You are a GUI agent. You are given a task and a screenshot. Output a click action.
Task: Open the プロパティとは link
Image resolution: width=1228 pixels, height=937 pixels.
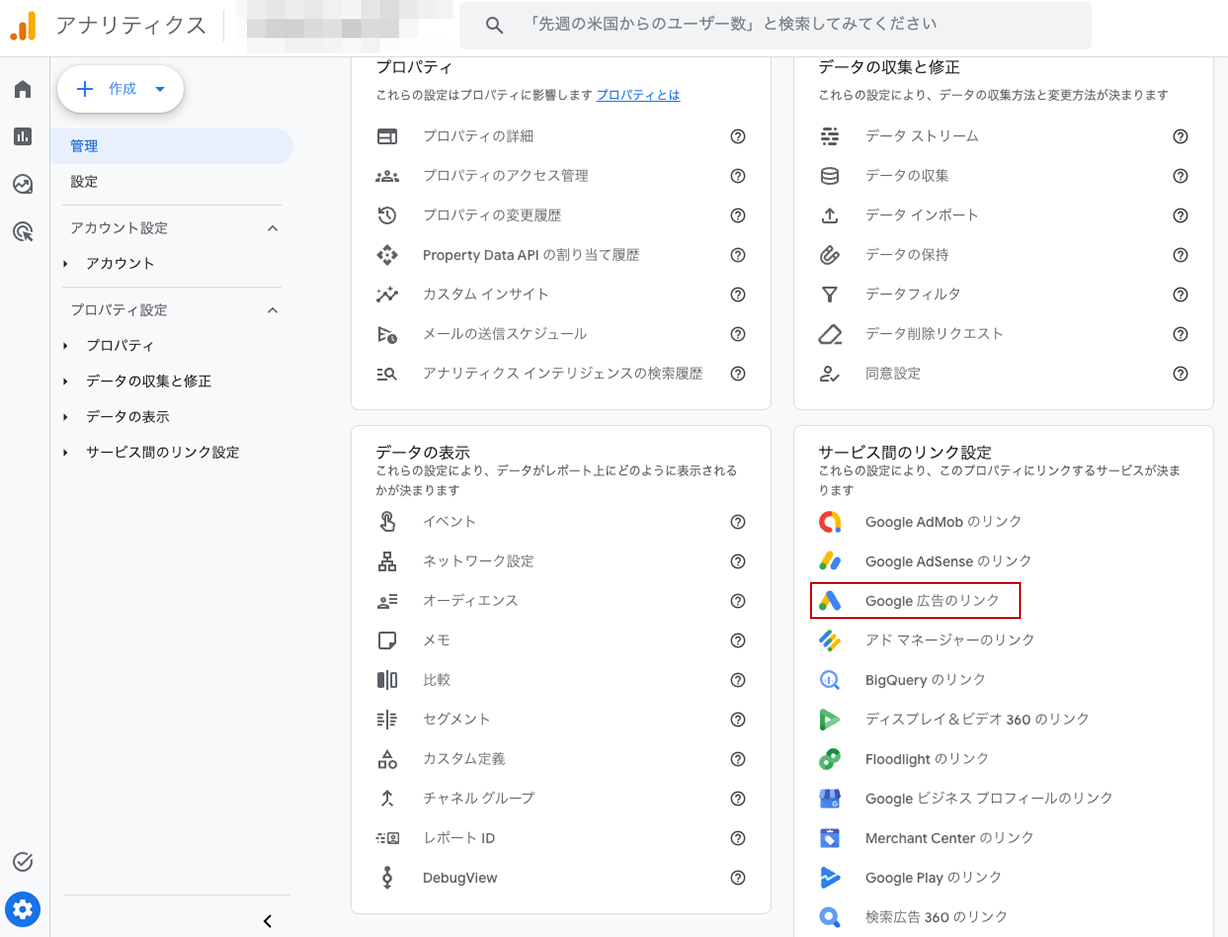pos(638,95)
